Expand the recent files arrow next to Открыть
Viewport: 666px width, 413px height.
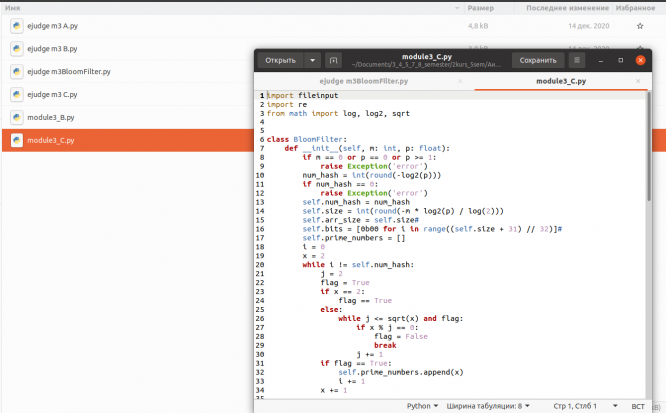point(313,60)
